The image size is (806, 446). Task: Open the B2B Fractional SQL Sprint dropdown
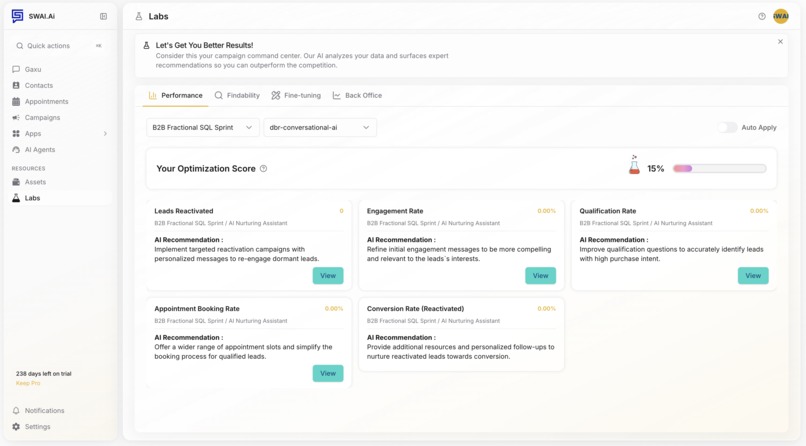click(x=203, y=127)
